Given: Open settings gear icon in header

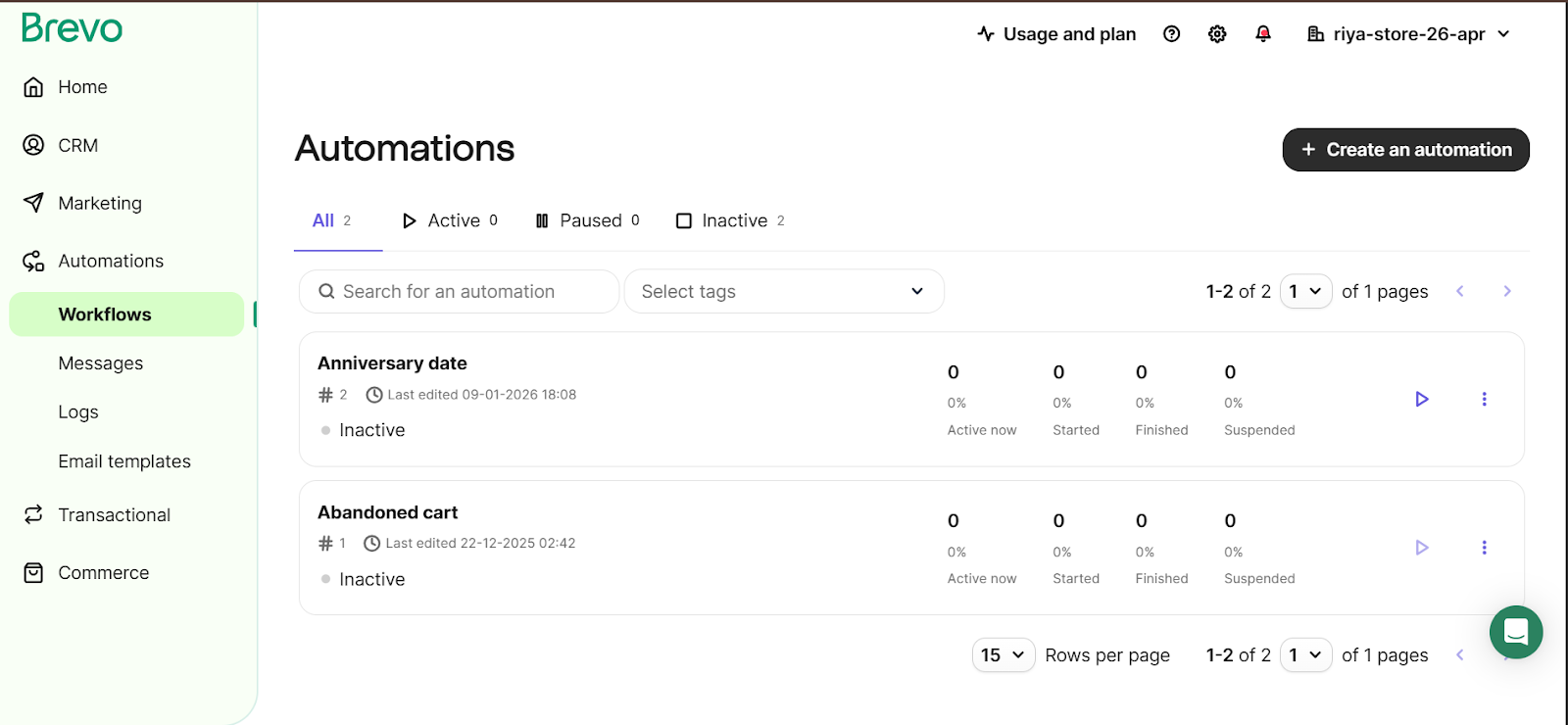Looking at the screenshot, I should (x=1217, y=34).
